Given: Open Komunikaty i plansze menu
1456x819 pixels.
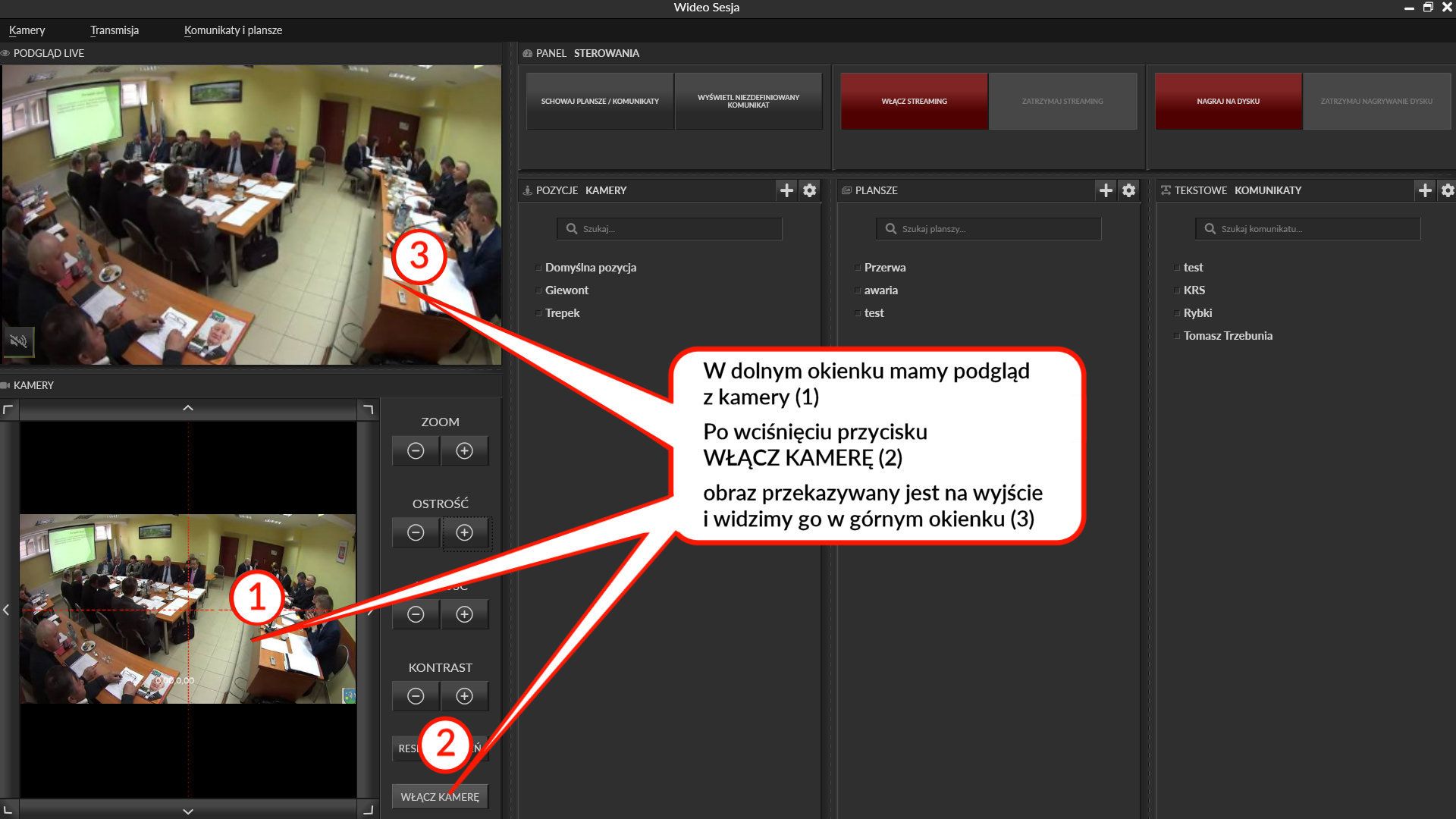Looking at the screenshot, I should 233,30.
